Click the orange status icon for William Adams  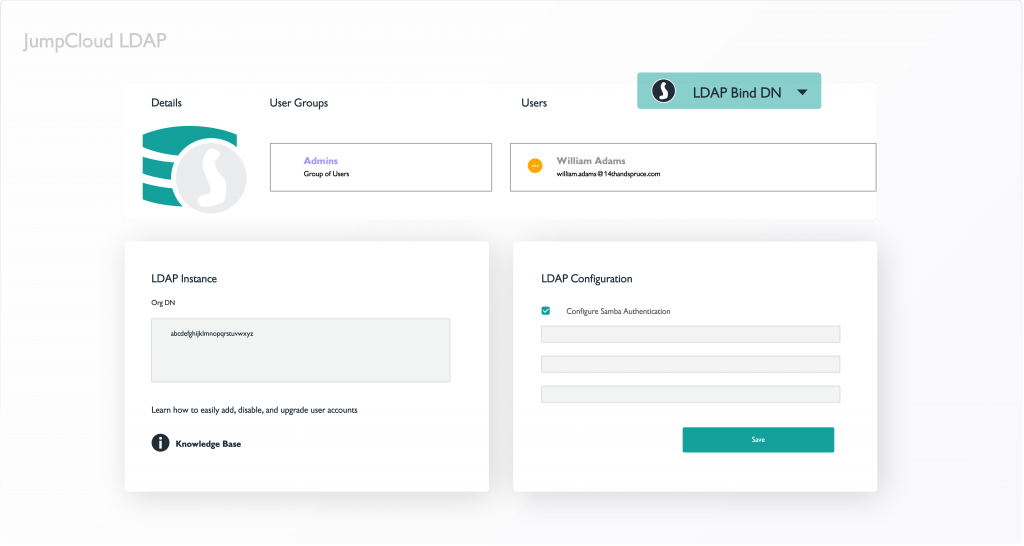point(535,166)
